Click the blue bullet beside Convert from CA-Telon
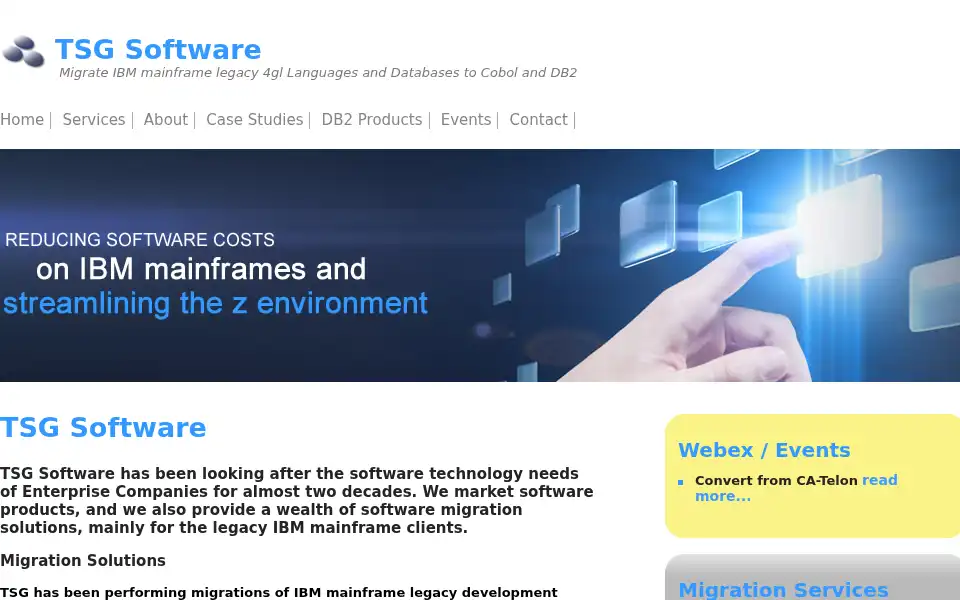 click(x=681, y=482)
